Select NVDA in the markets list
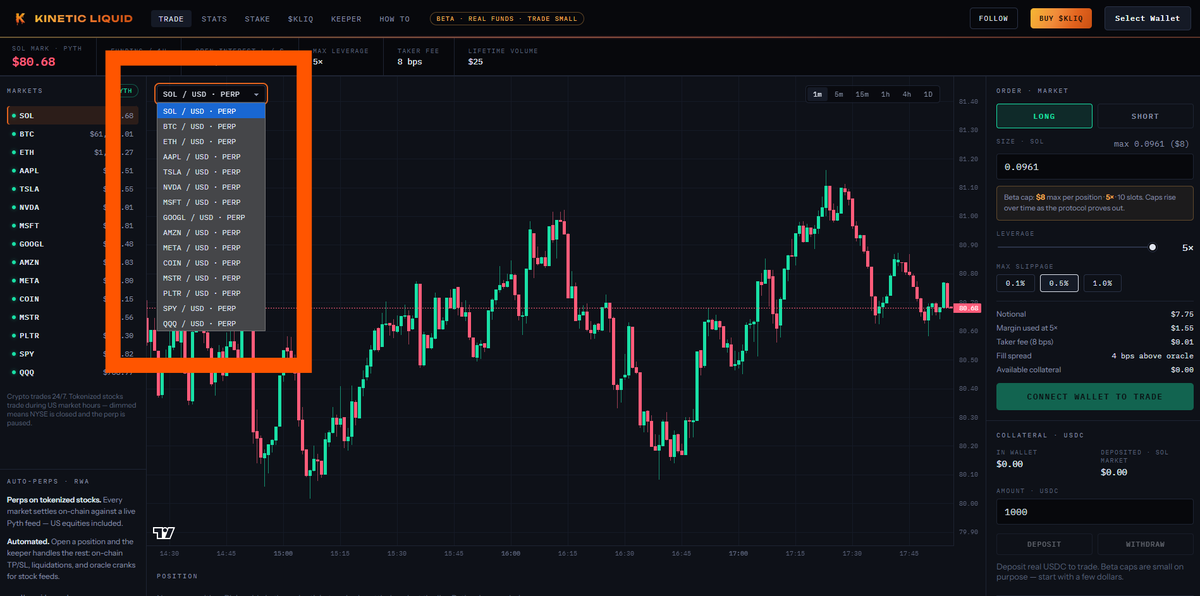This screenshot has height=596, width=1200. 72,207
